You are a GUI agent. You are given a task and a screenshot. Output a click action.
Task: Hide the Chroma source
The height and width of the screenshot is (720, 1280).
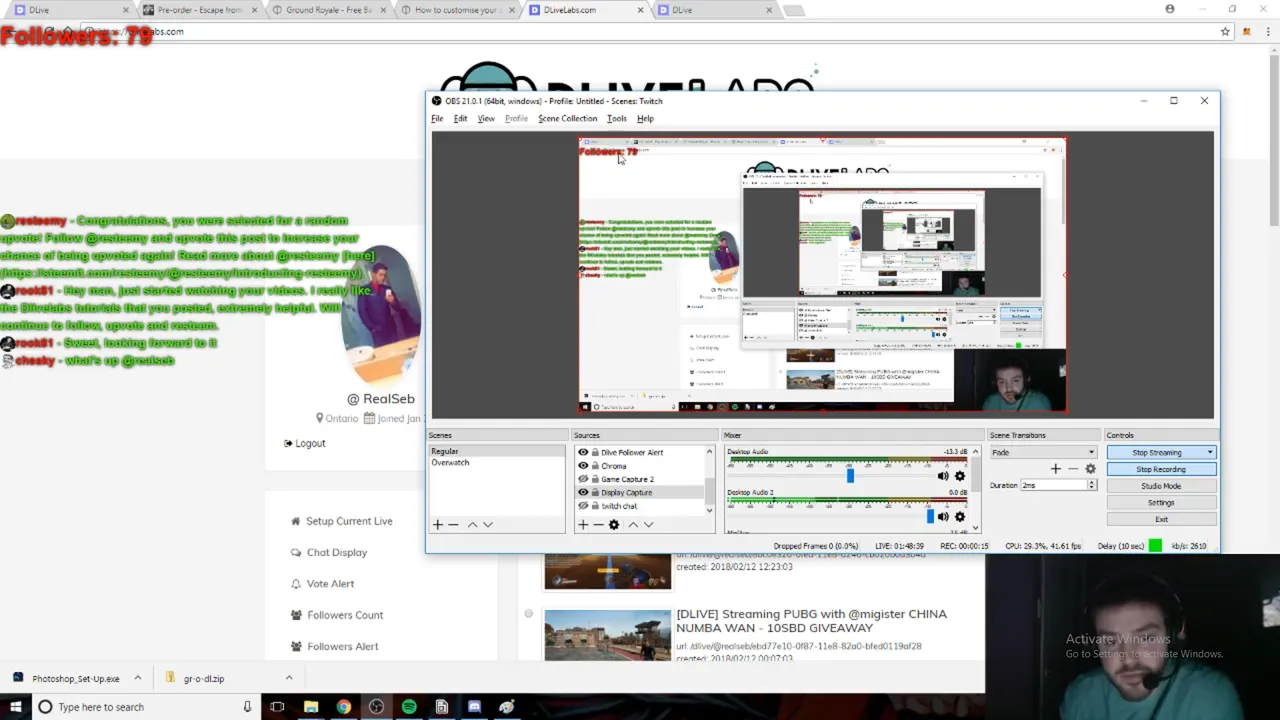[x=583, y=466]
